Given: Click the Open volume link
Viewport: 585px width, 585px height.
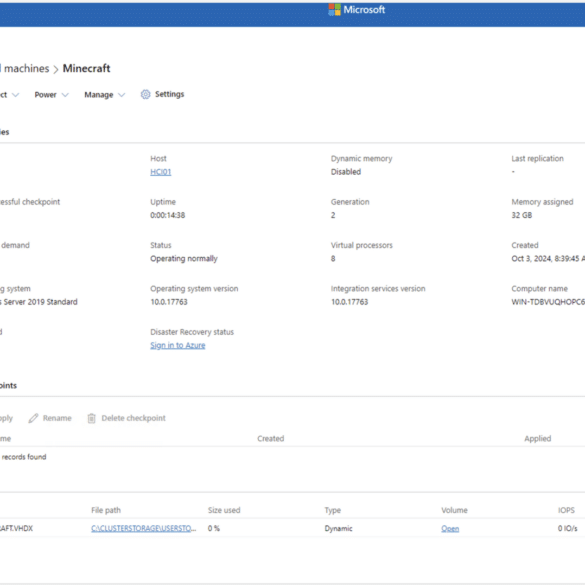Looking at the screenshot, I should click(450, 529).
